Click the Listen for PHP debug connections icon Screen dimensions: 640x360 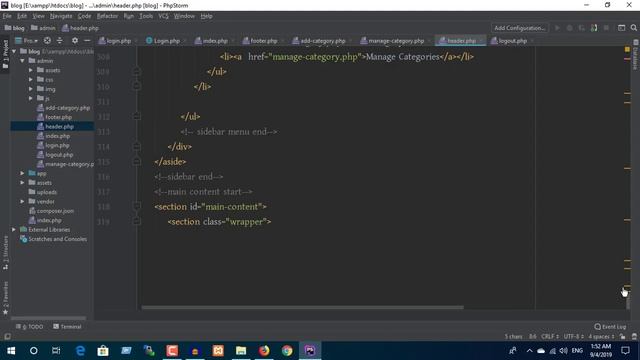coord(594,28)
